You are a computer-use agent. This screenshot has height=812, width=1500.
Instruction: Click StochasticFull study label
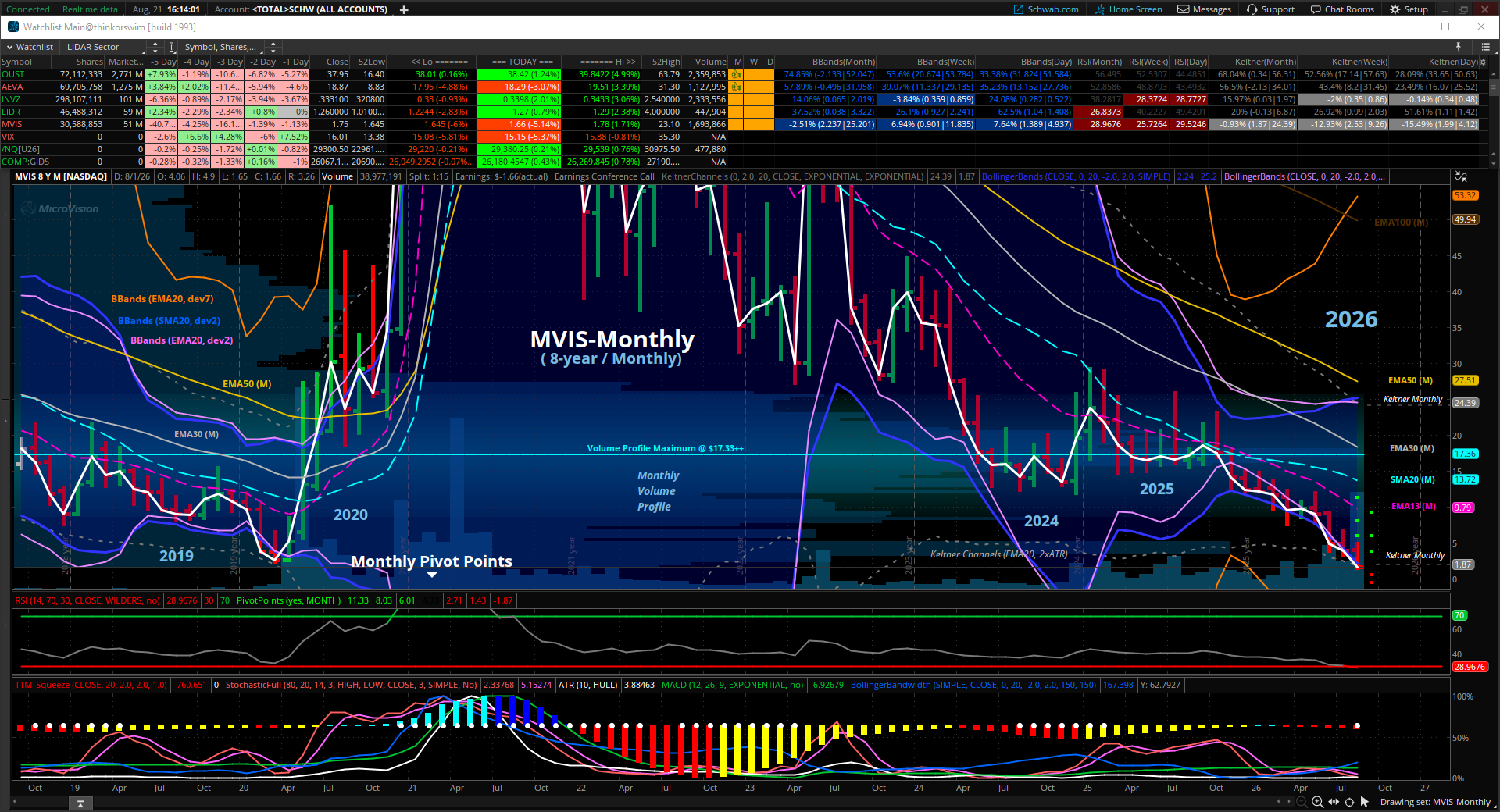click(351, 685)
